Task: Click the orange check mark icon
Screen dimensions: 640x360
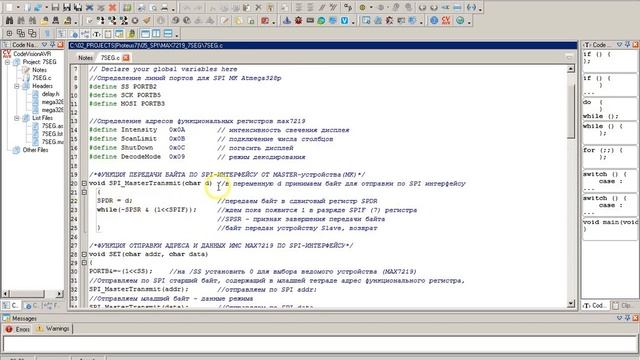Action: click(x=147, y=20)
